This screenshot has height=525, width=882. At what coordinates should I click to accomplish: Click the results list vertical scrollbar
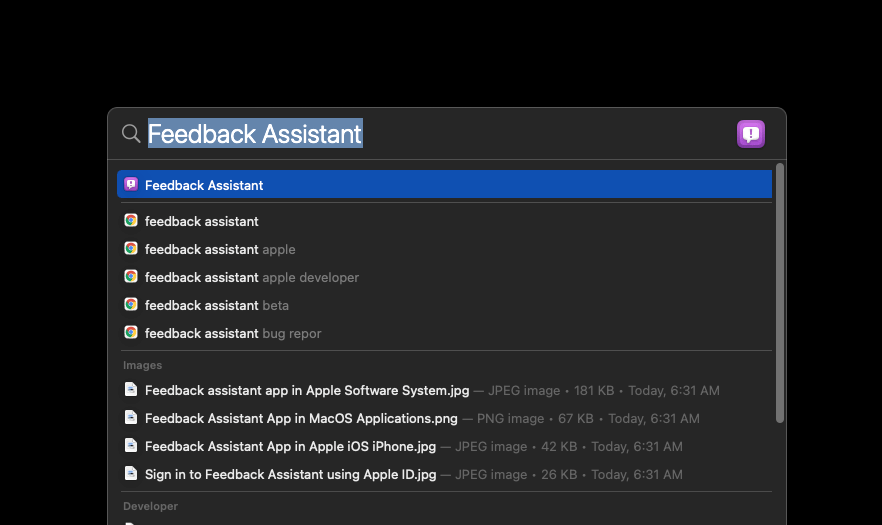click(x=780, y=293)
